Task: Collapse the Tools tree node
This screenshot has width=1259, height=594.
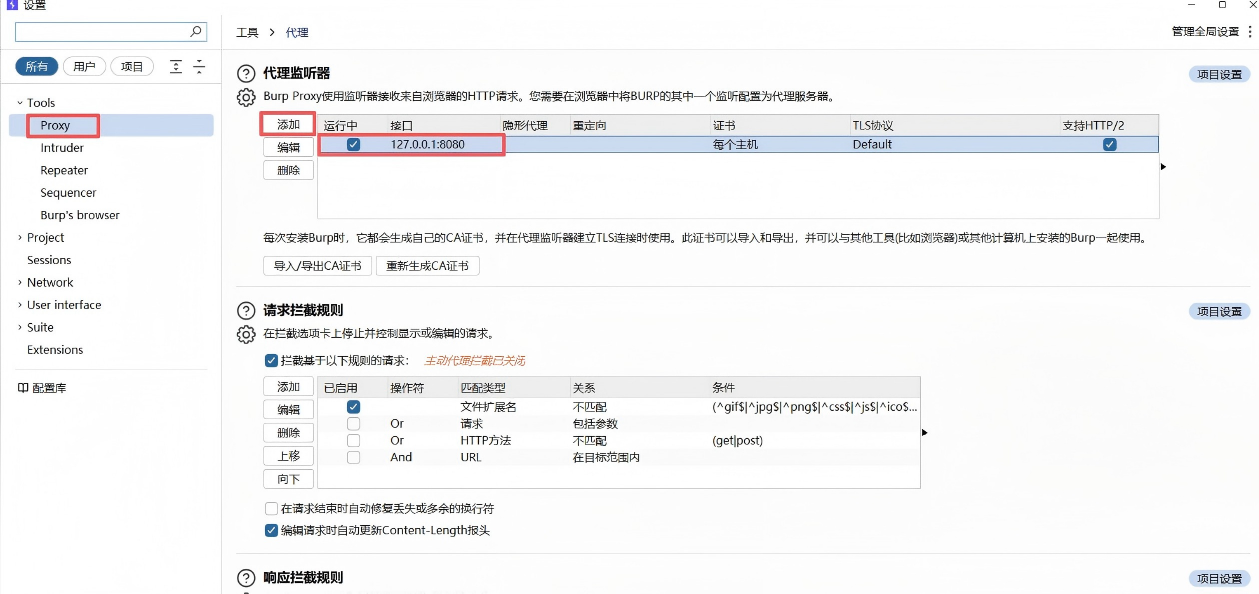Action: coord(19,103)
